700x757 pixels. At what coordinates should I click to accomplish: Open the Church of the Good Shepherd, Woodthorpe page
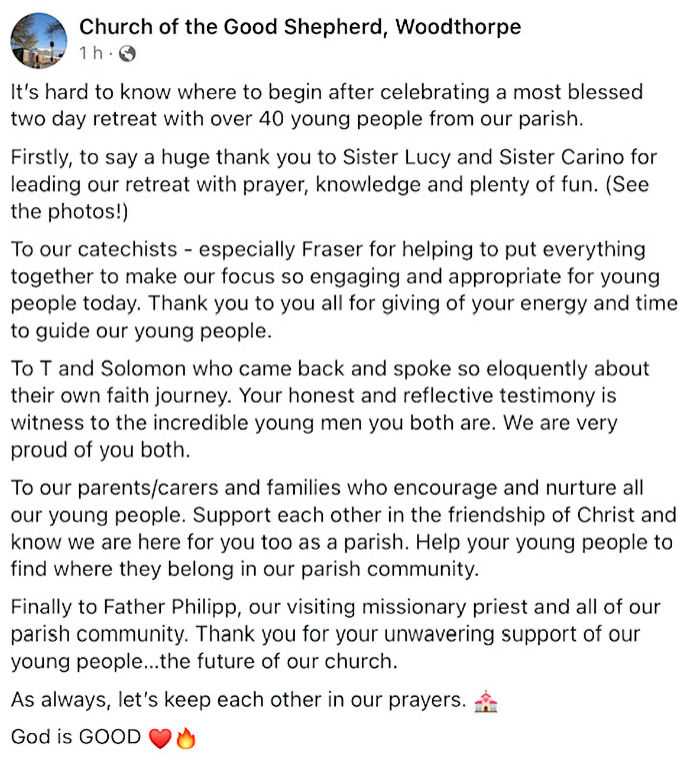click(300, 27)
